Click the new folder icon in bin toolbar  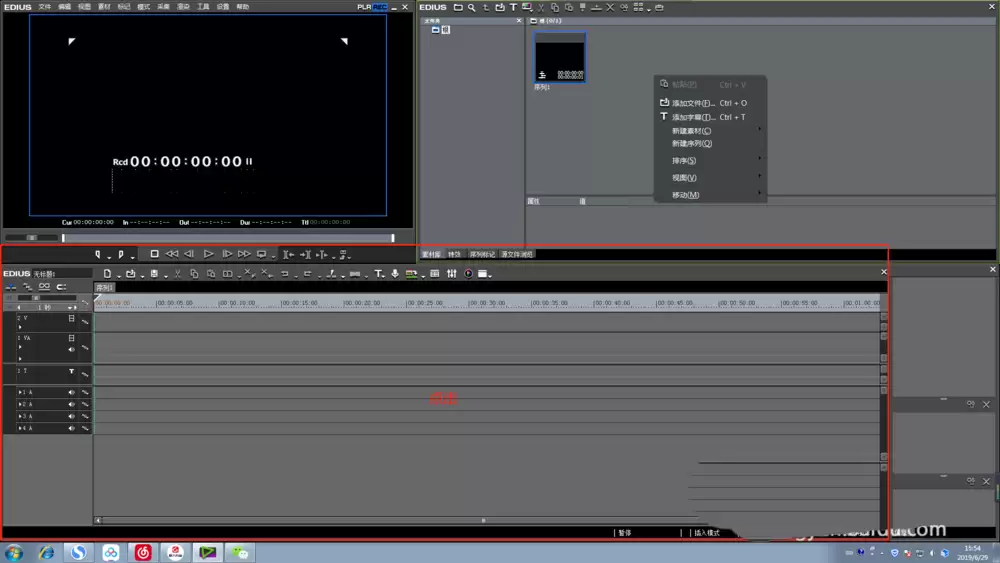(458, 8)
